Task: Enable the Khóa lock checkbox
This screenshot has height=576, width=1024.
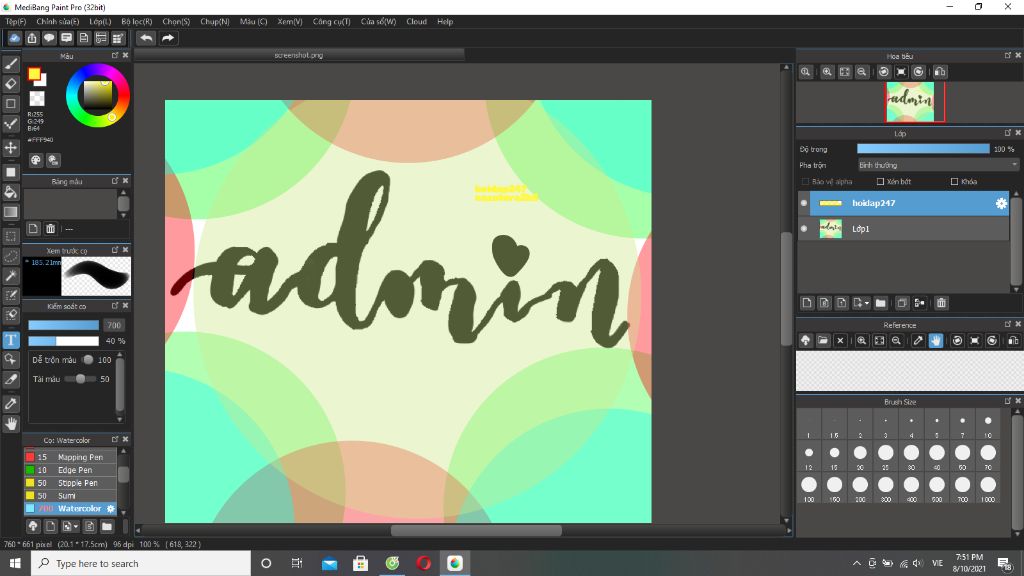Action: coord(954,182)
